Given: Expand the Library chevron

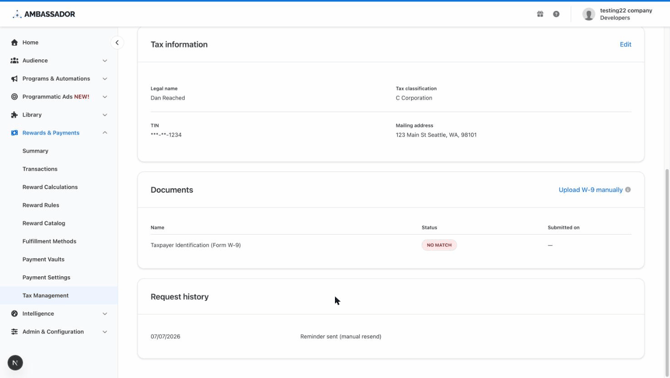Looking at the screenshot, I should tap(105, 115).
